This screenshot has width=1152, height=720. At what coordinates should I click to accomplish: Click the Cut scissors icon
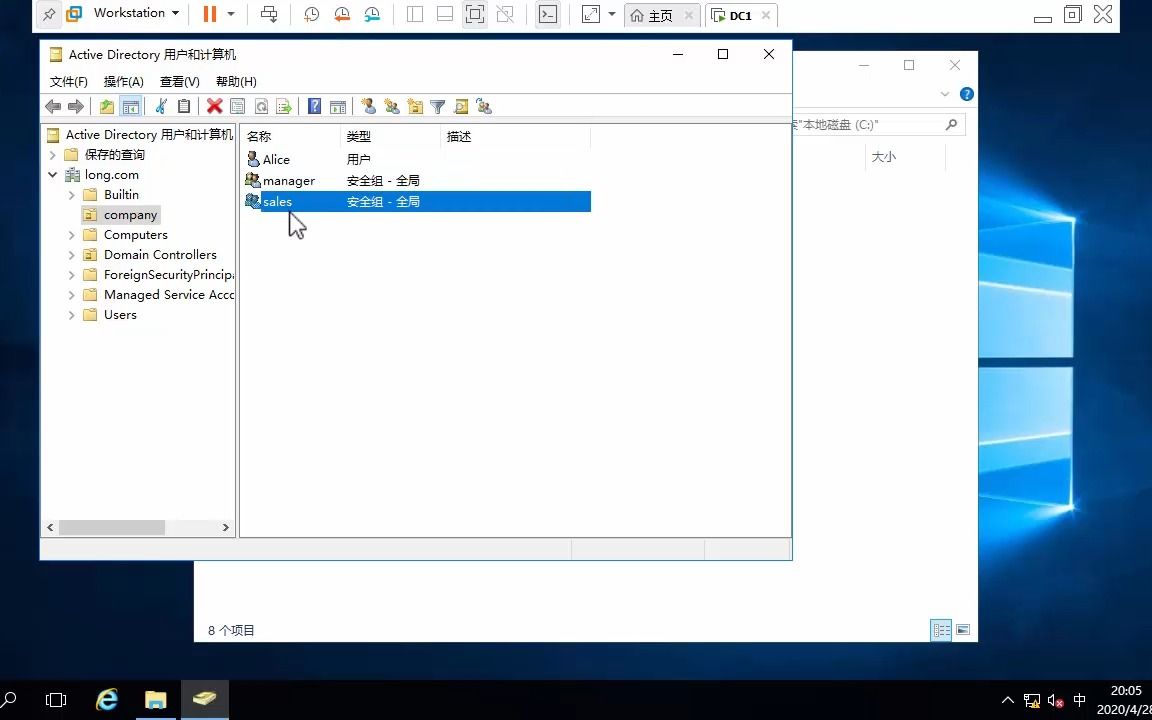161,107
